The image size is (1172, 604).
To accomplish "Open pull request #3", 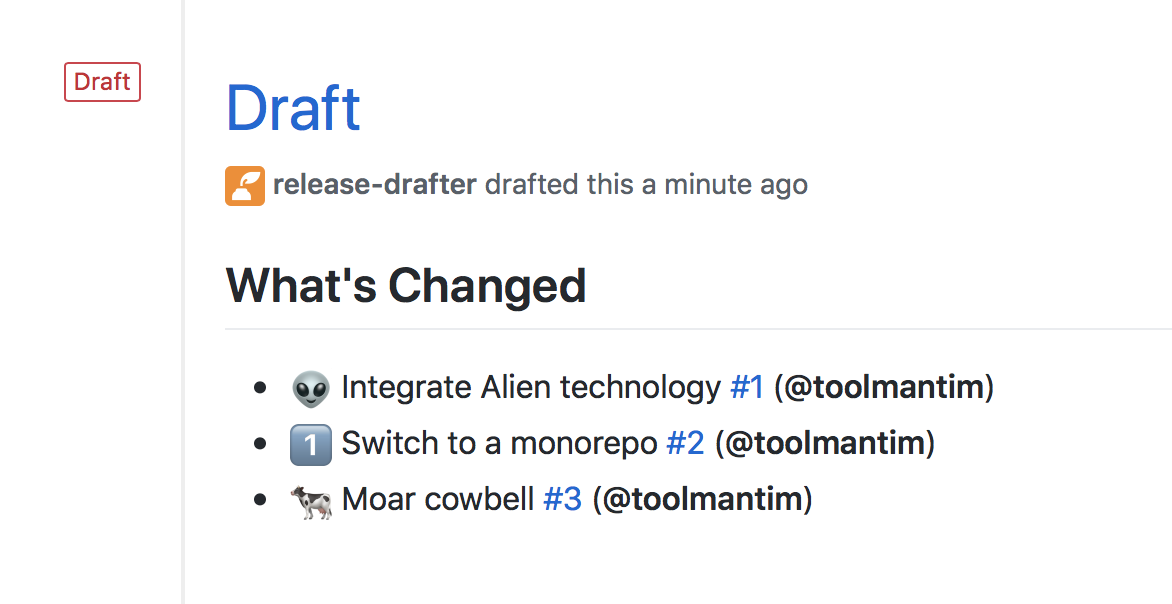I will [x=562, y=499].
